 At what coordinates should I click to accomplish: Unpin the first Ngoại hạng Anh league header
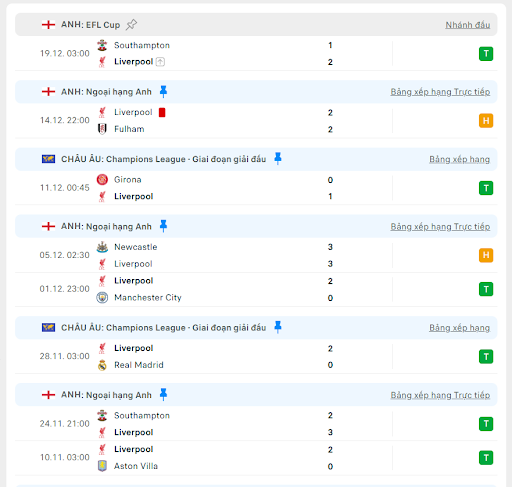tap(163, 92)
